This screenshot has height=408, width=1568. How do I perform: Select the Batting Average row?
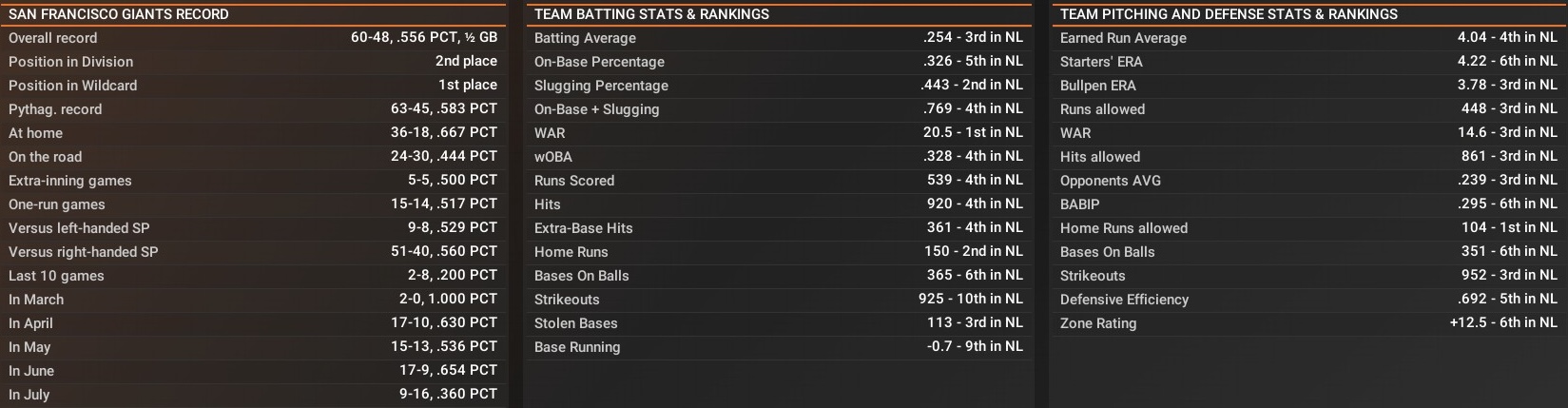(778, 38)
